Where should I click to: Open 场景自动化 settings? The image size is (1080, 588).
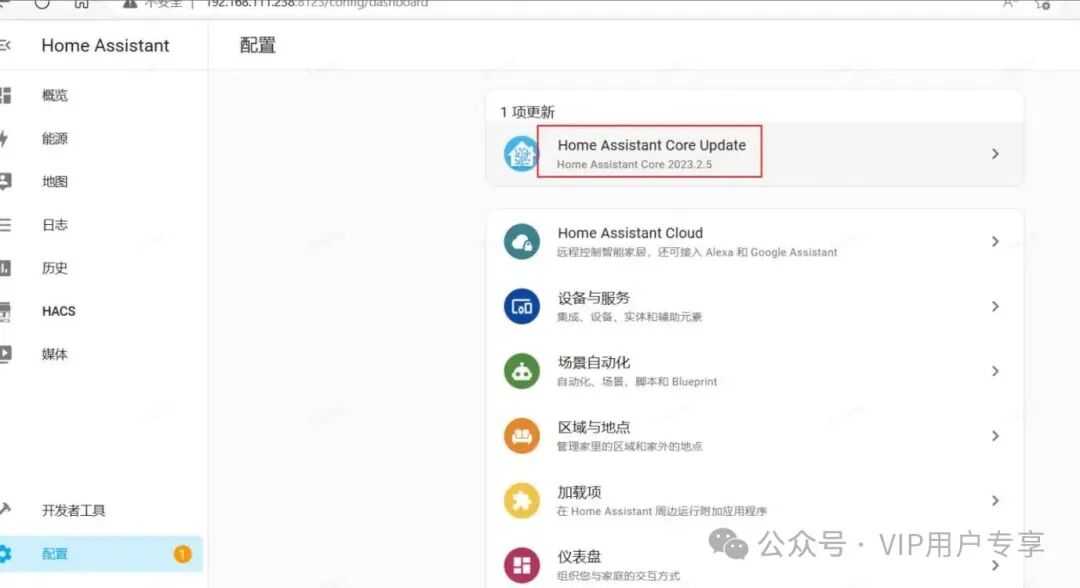(x=754, y=371)
